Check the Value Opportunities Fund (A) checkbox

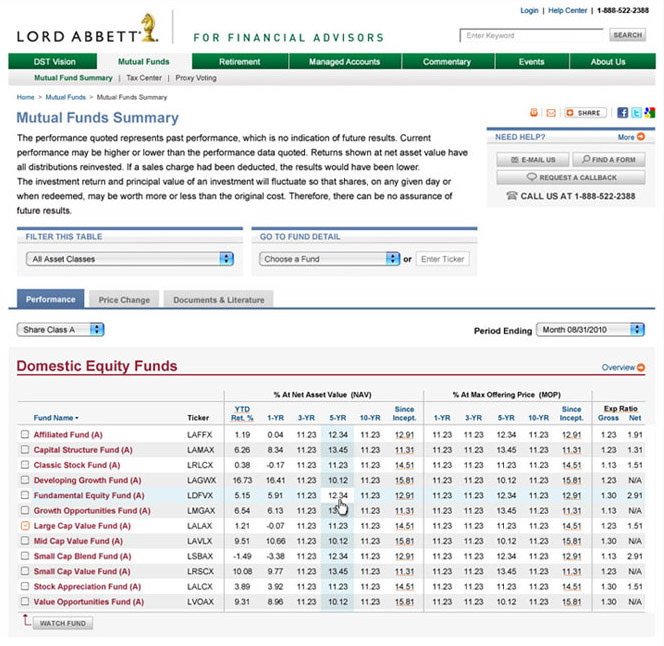25,601
